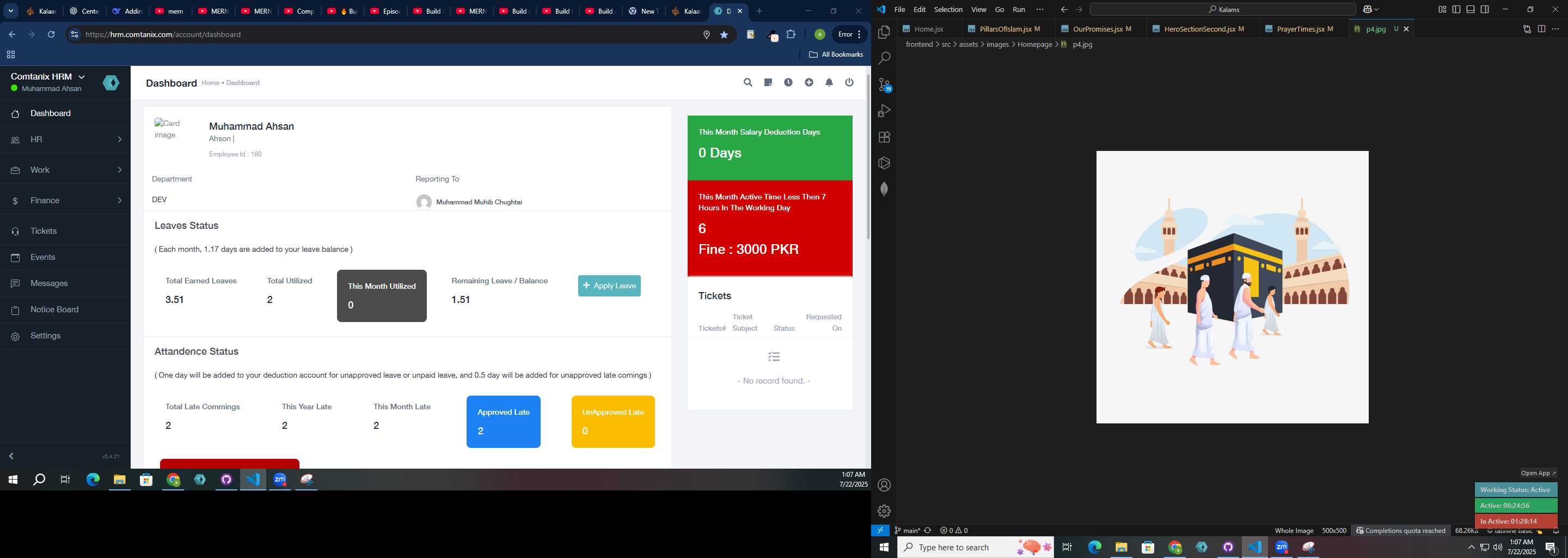Bookmark page with the star icon
Image resolution: width=1568 pixels, height=558 pixels.
coord(724,35)
